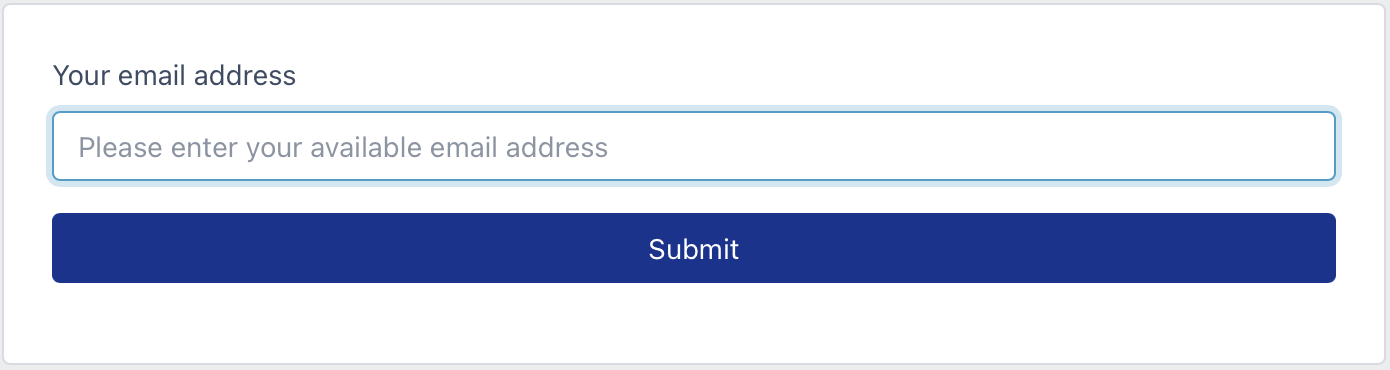Click the Submit button
This screenshot has height=370, width=1390.
tap(694, 248)
